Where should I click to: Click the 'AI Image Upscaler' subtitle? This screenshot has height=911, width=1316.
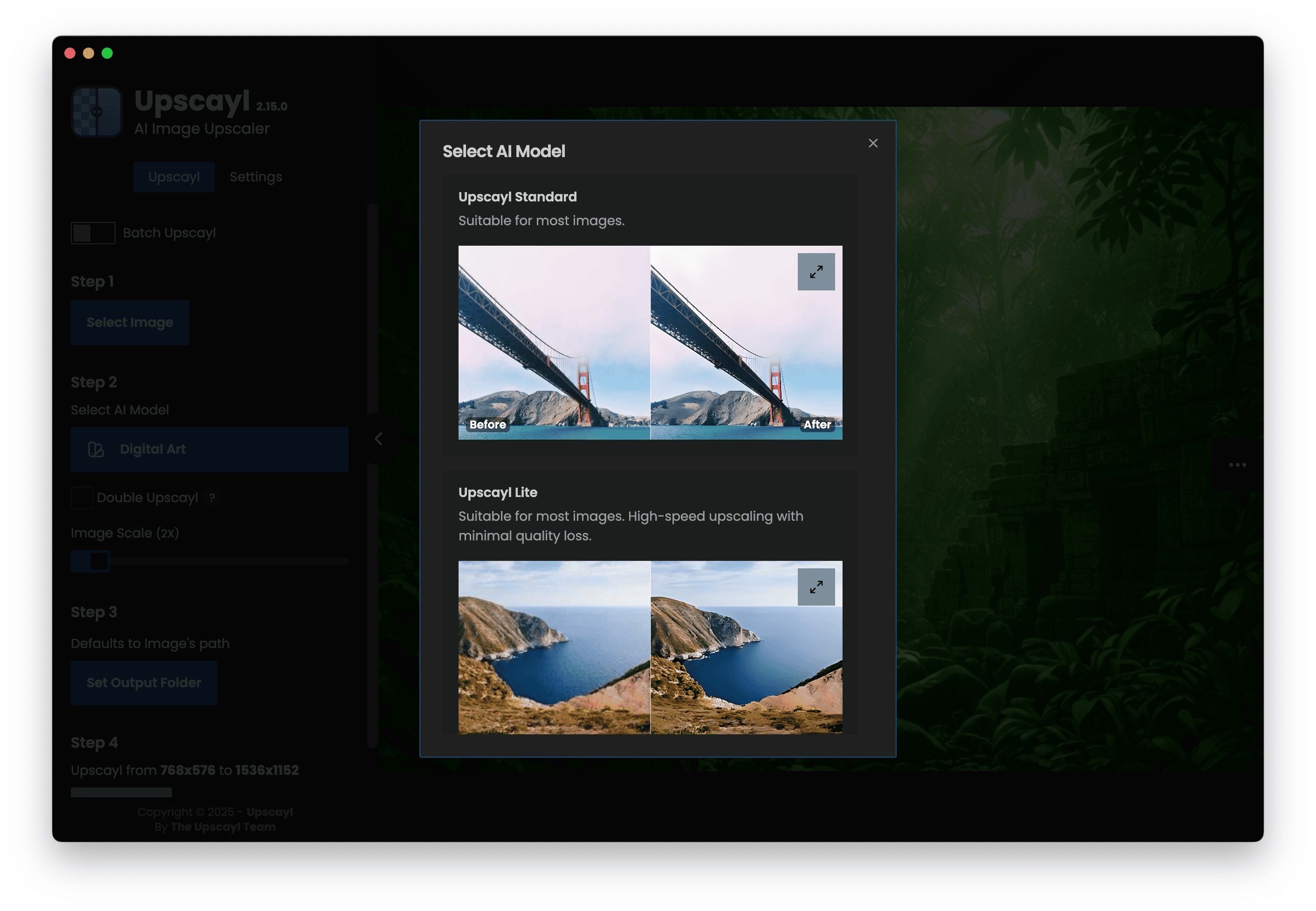click(202, 129)
